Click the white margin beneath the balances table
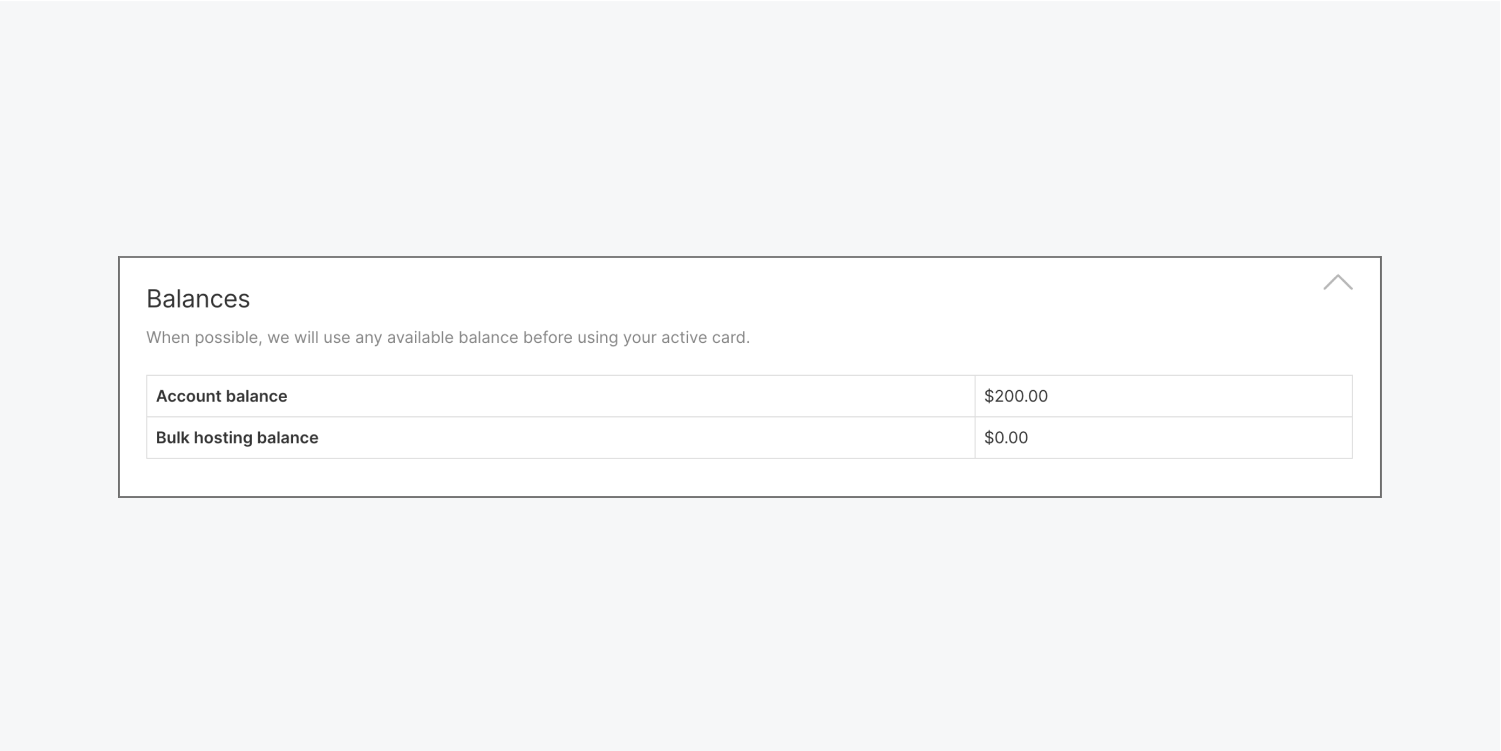Screen dimensions: 1501x751 (x=750, y=477)
